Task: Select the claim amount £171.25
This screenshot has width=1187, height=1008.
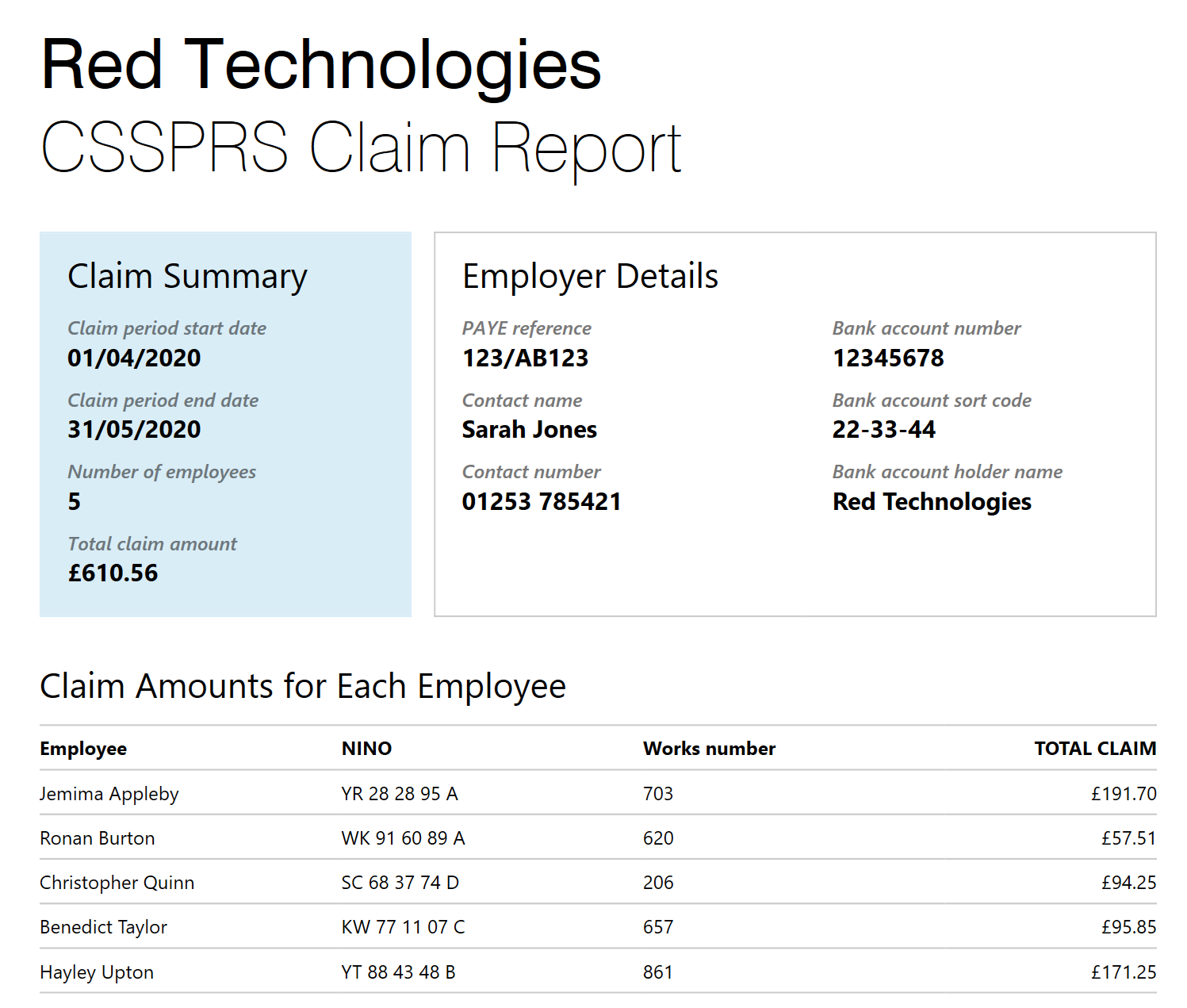Action: pos(1124,972)
